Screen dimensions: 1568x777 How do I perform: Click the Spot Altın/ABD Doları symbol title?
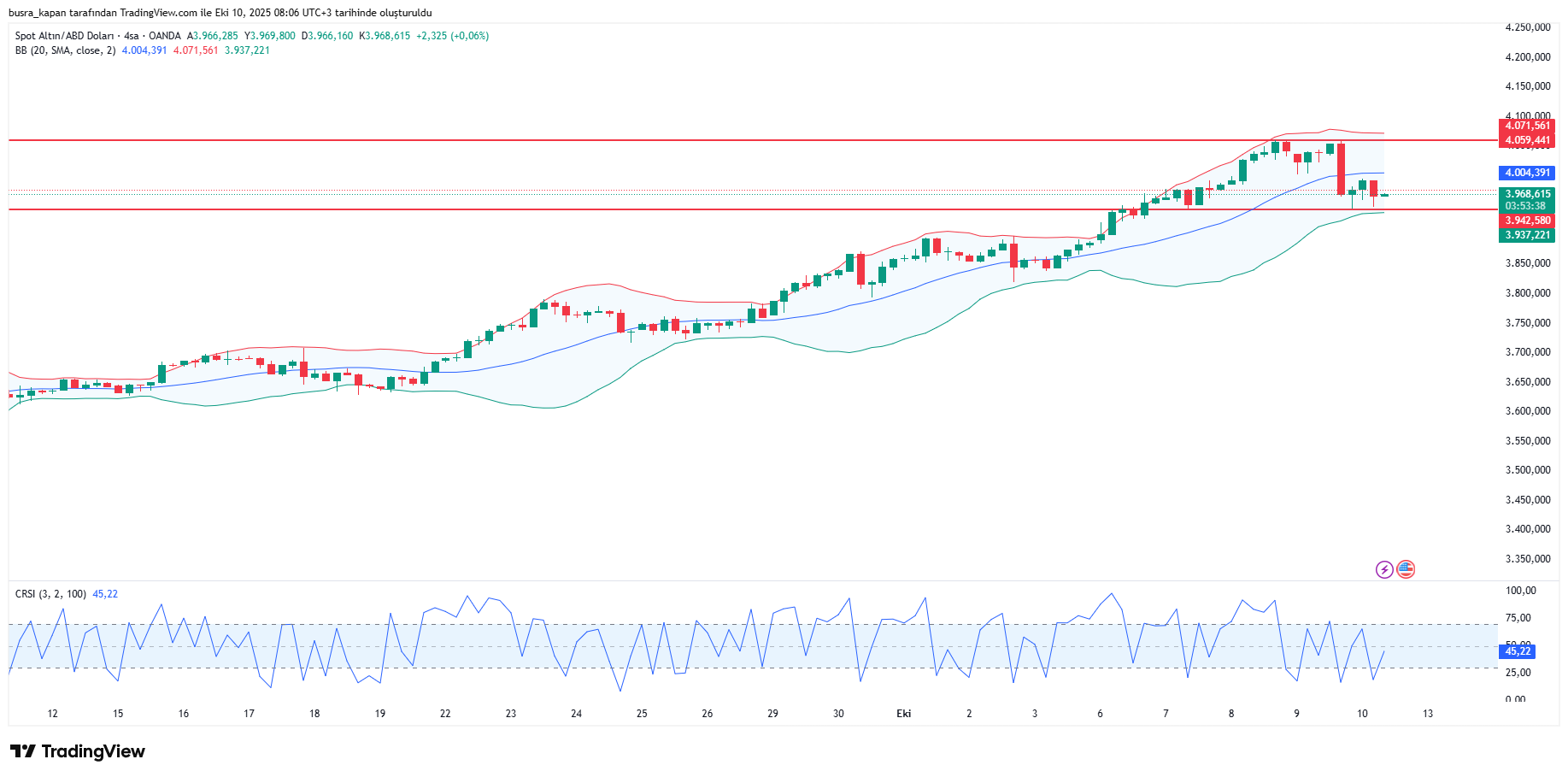pos(64,36)
